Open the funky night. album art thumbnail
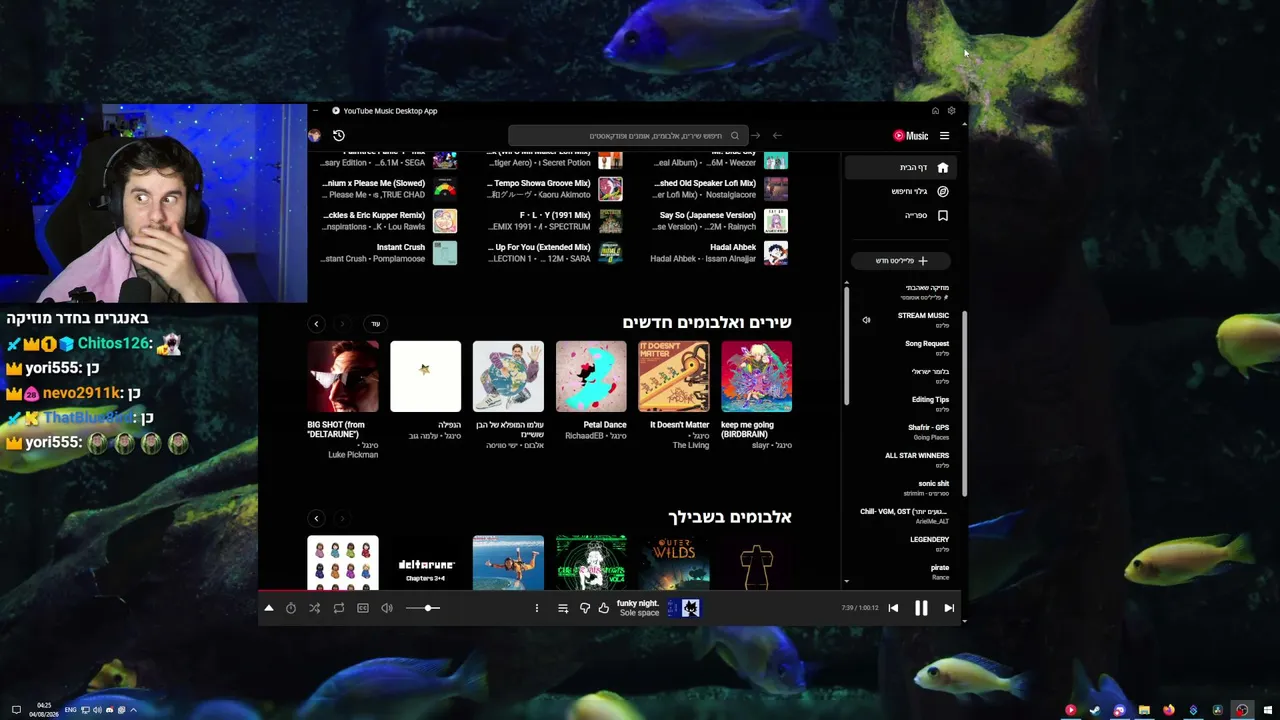The height and width of the screenshot is (720, 1280). [684, 608]
